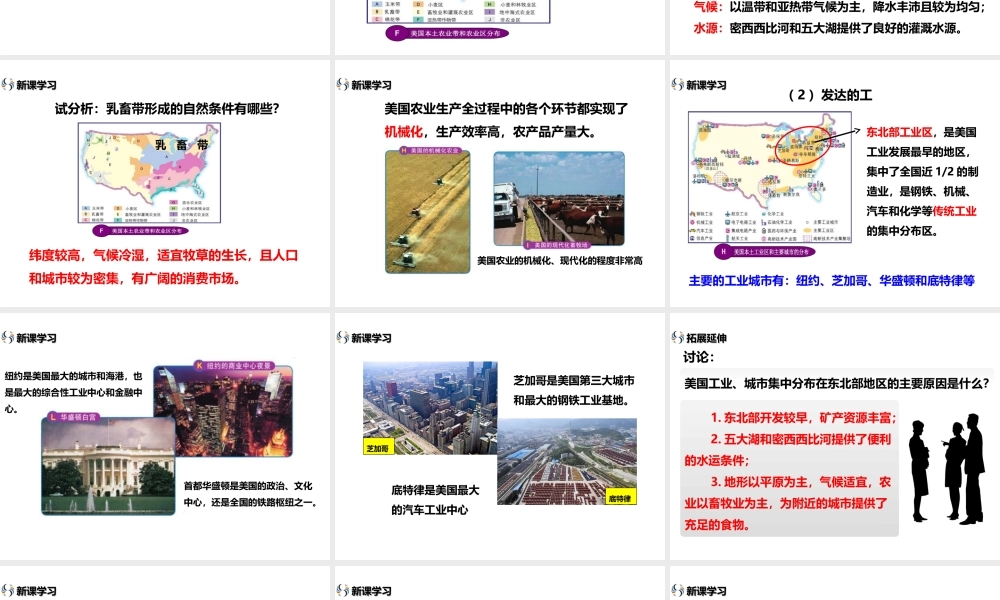This screenshot has width=1000, height=600.
Task: Click the red '水源:' label in the top slide
Action: [x=708, y=28]
